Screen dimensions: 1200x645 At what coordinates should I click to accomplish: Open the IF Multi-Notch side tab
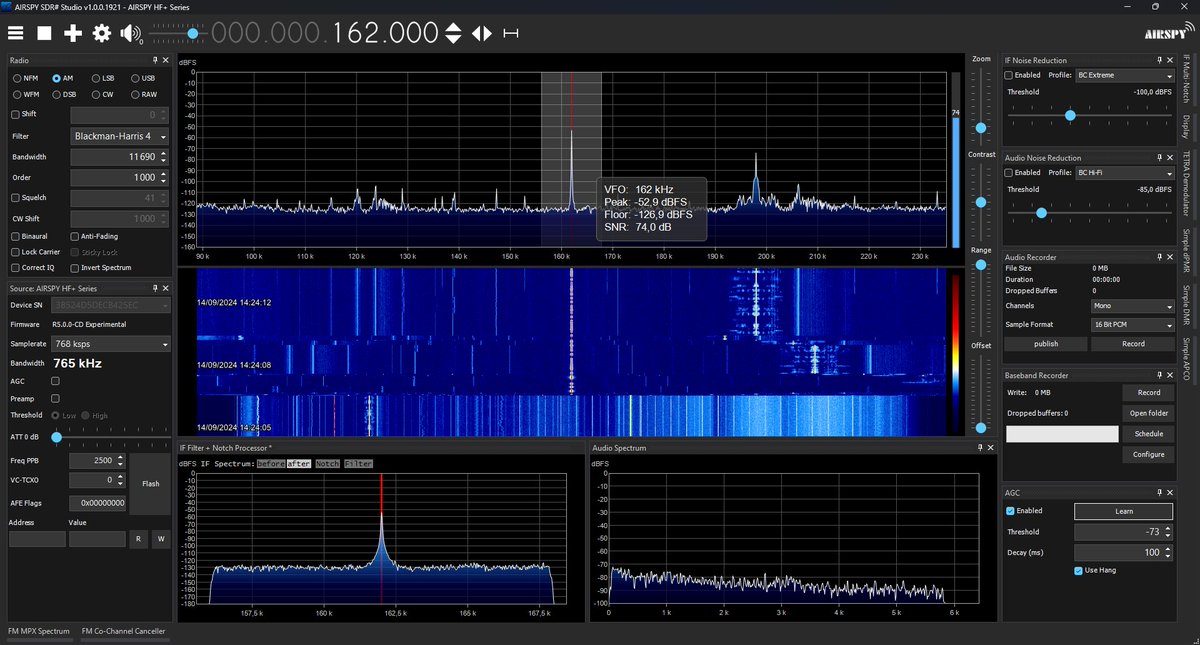pyautogui.click(x=1187, y=79)
